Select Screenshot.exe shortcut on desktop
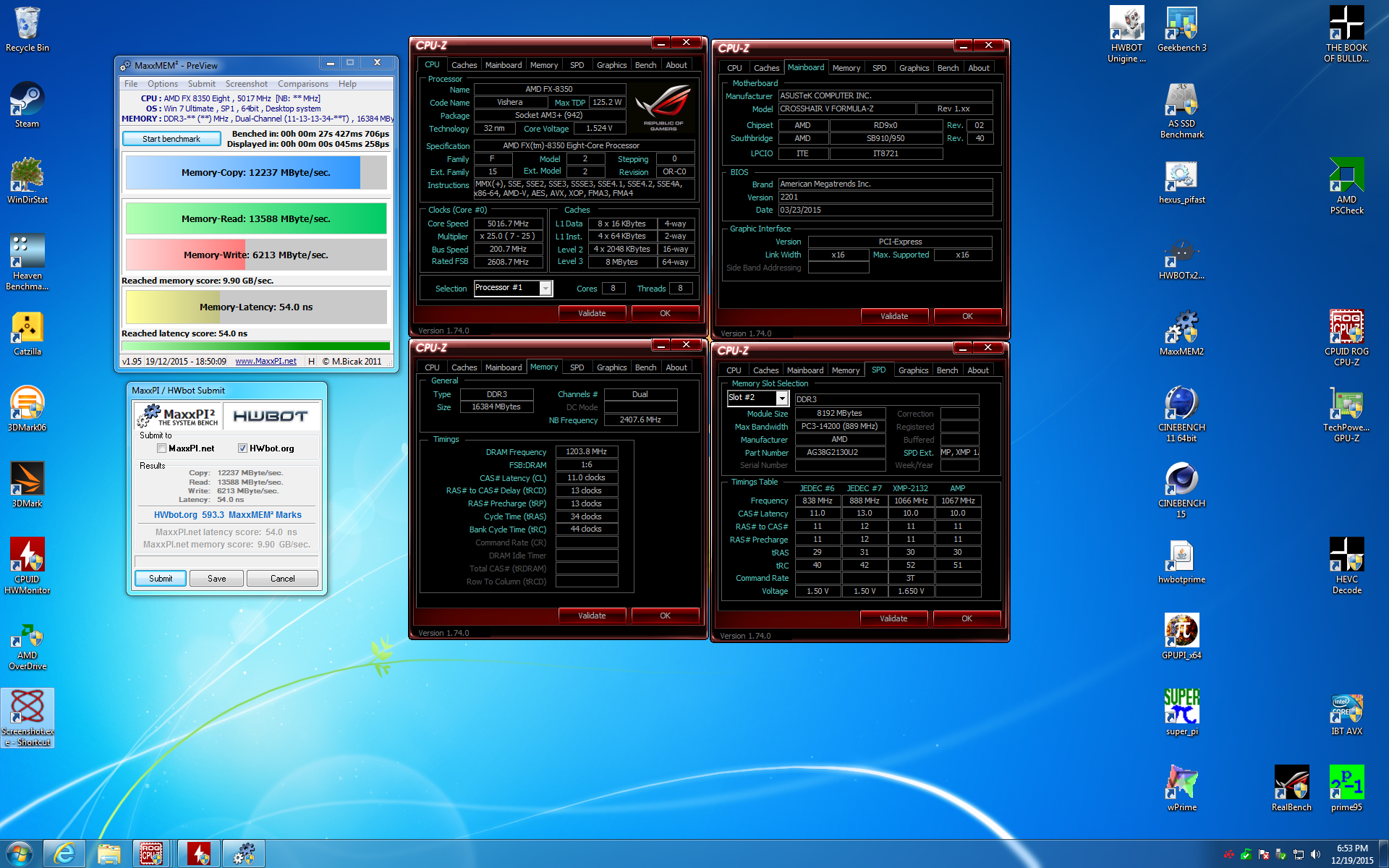 [x=27, y=718]
